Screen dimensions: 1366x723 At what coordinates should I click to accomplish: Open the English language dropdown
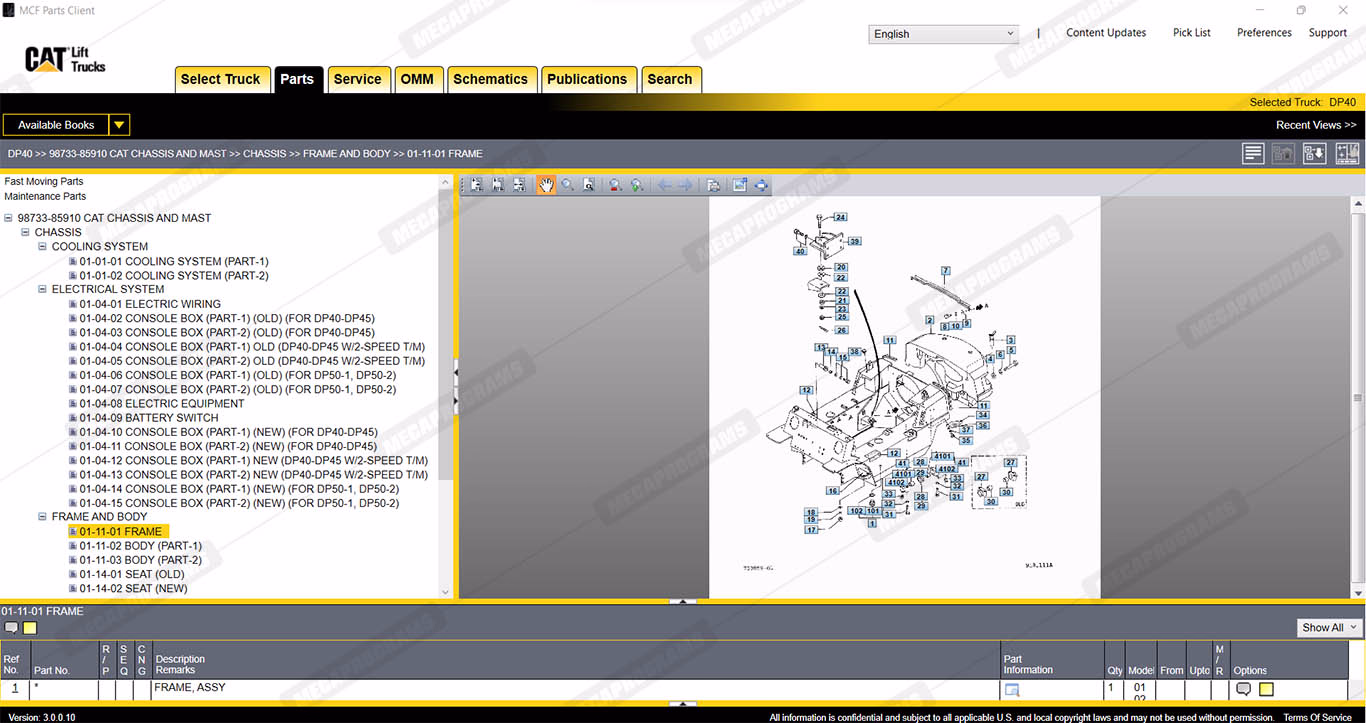click(943, 34)
